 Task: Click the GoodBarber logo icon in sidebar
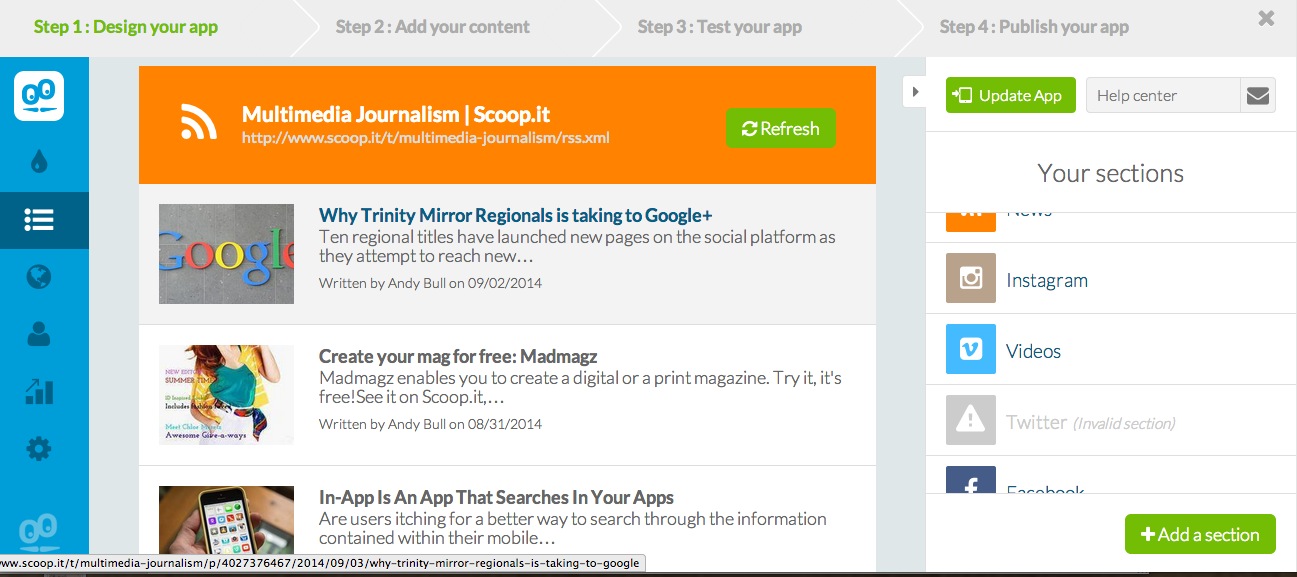pyautogui.click(x=39, y=96)
